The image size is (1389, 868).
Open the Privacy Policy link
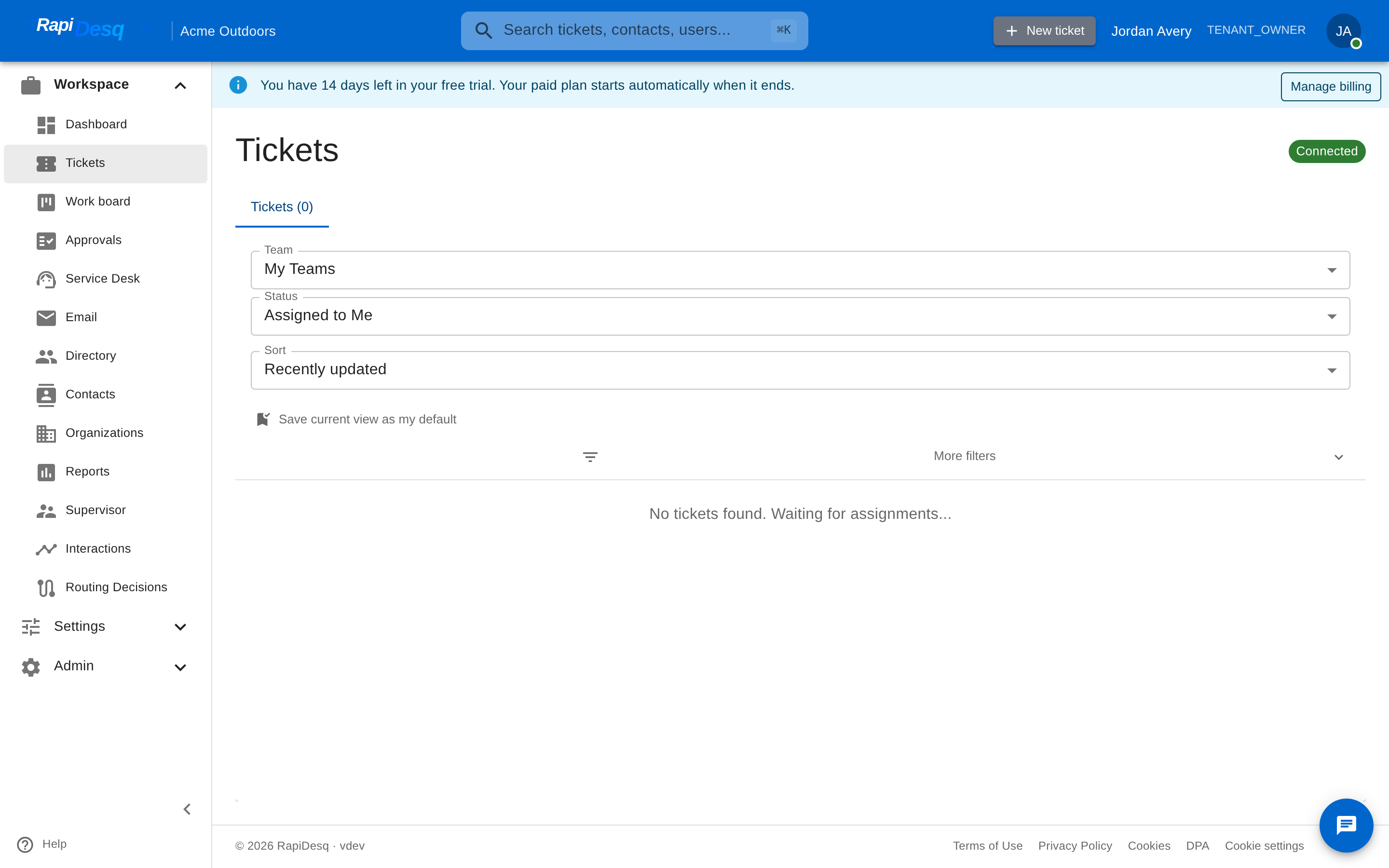(1075, 846)
